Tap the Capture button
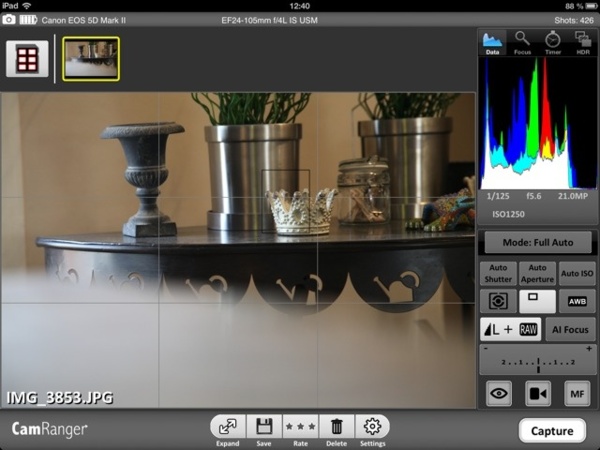This screenshot has height=450, width=600. pos(552,431)
